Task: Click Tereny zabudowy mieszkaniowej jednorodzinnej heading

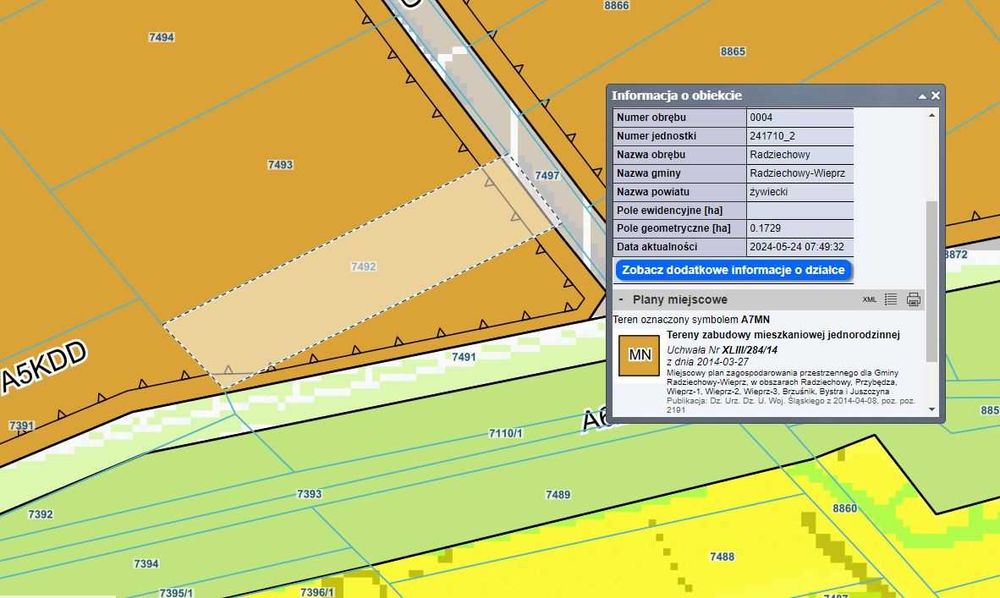Action: pos(783,334)
